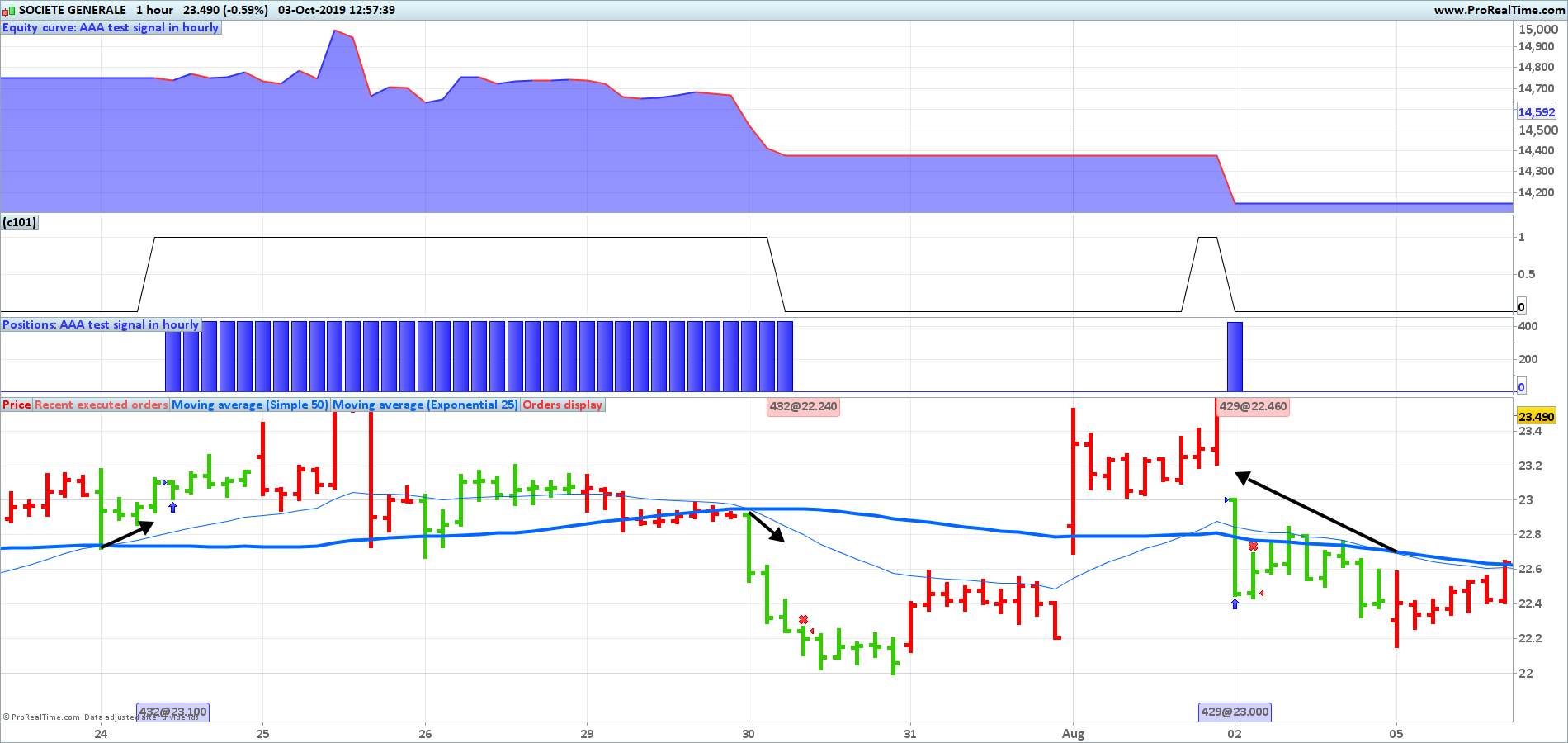Screen dimensions: 1568x743
Task: Click the '22' price axis value
Action: 1526,673
